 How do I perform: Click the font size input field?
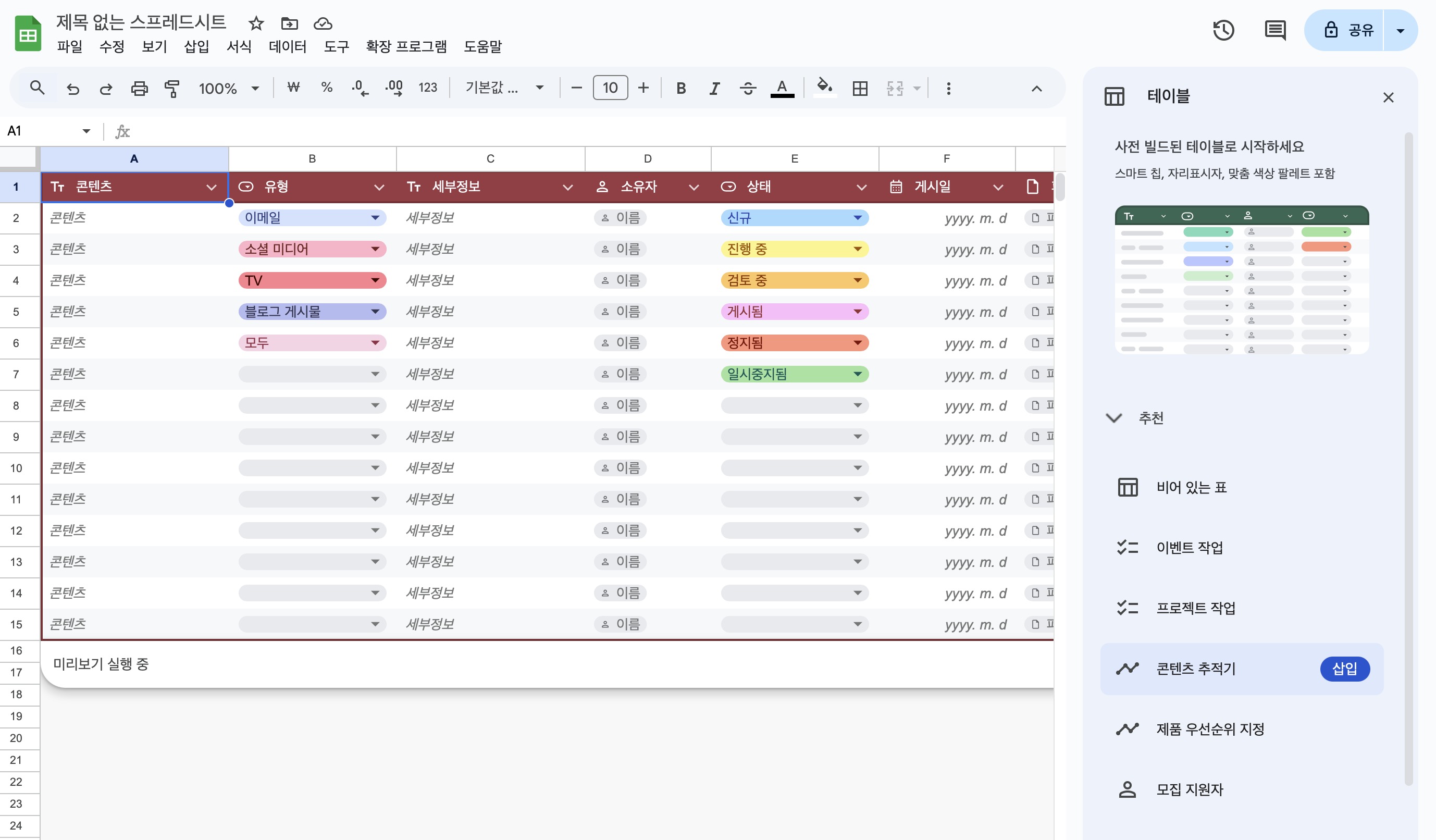point(610,89)
